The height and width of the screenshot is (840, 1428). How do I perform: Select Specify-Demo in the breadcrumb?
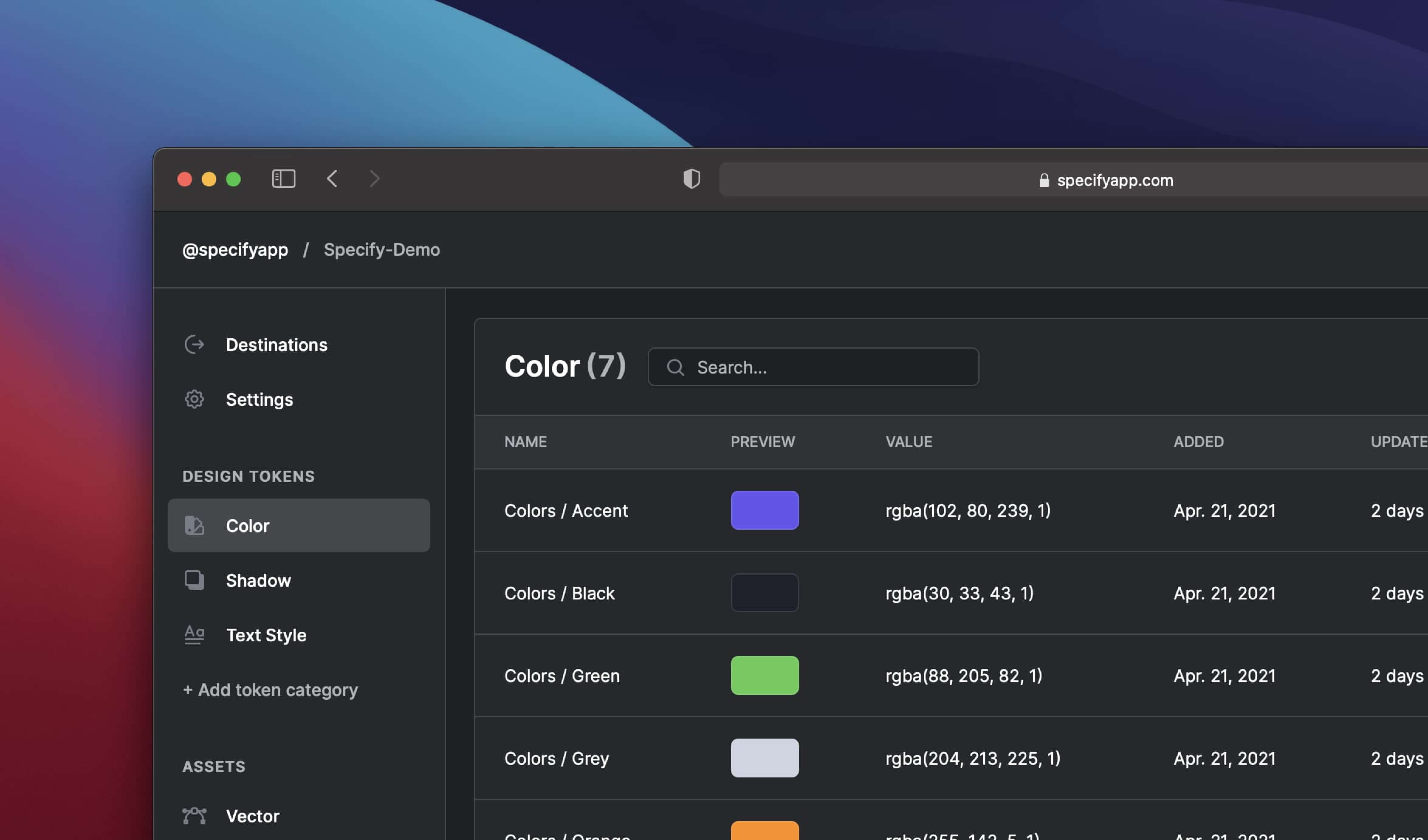pos(381,249)
